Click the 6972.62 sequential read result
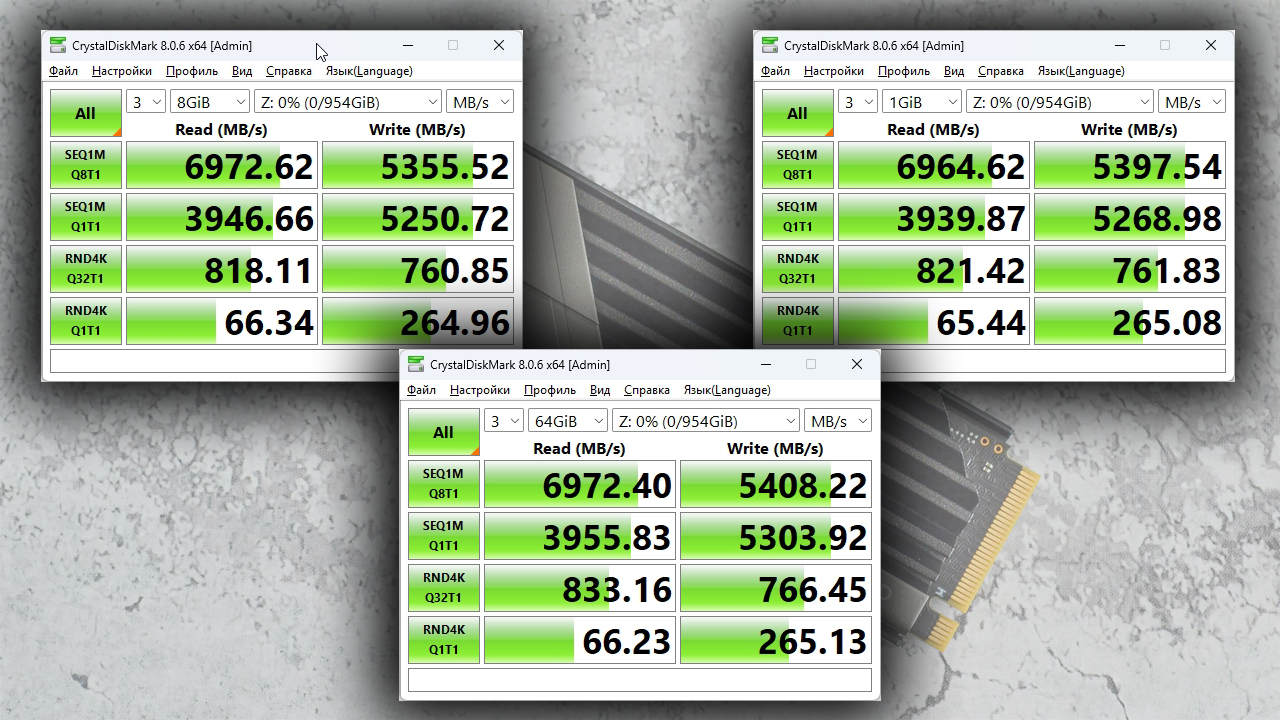Screen dimensions: 1280x720 pyautogui.click(x=222, y=165)
